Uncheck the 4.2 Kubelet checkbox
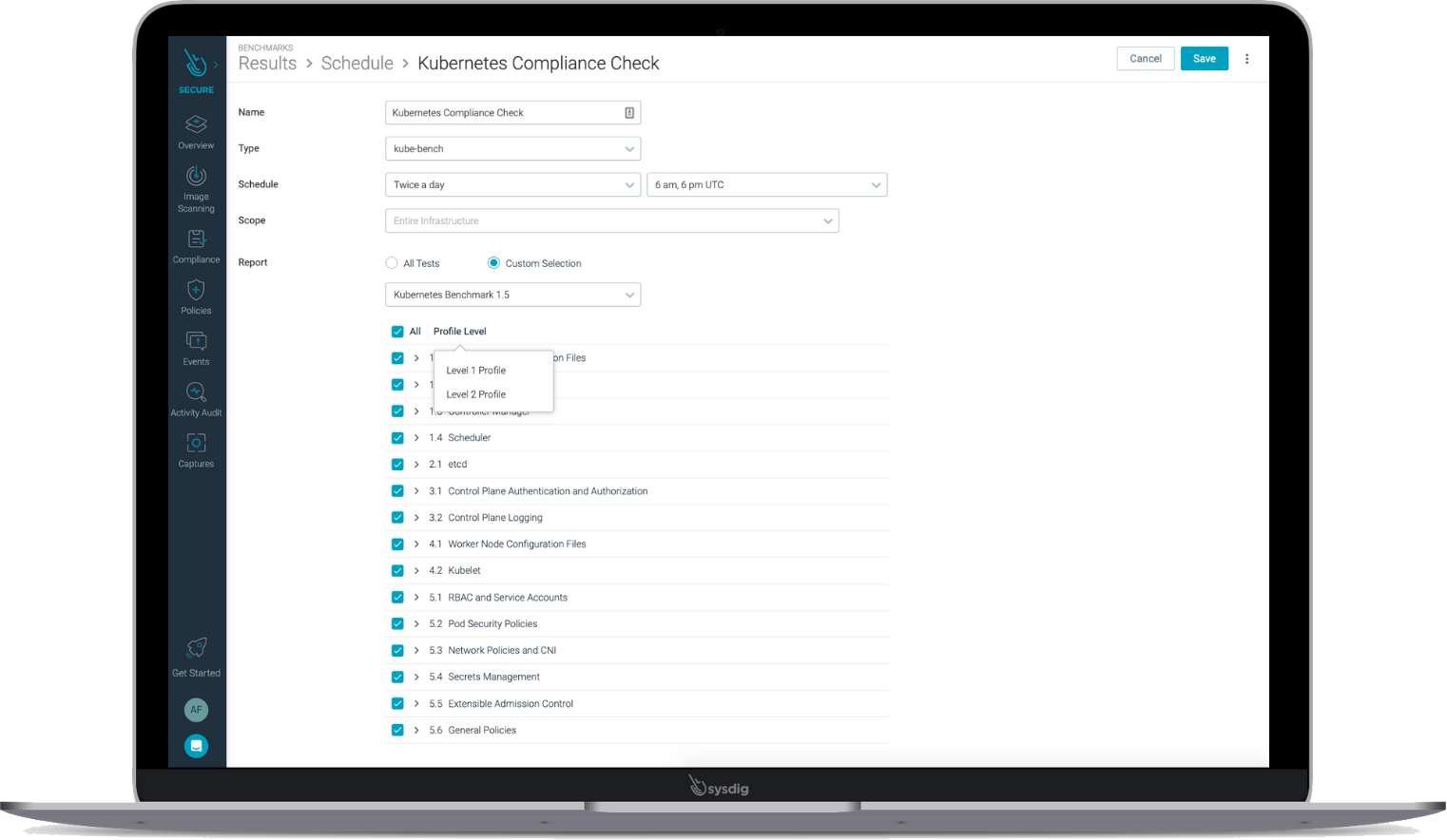Viewport: 1447px width, 840px height. coord(397,571)
